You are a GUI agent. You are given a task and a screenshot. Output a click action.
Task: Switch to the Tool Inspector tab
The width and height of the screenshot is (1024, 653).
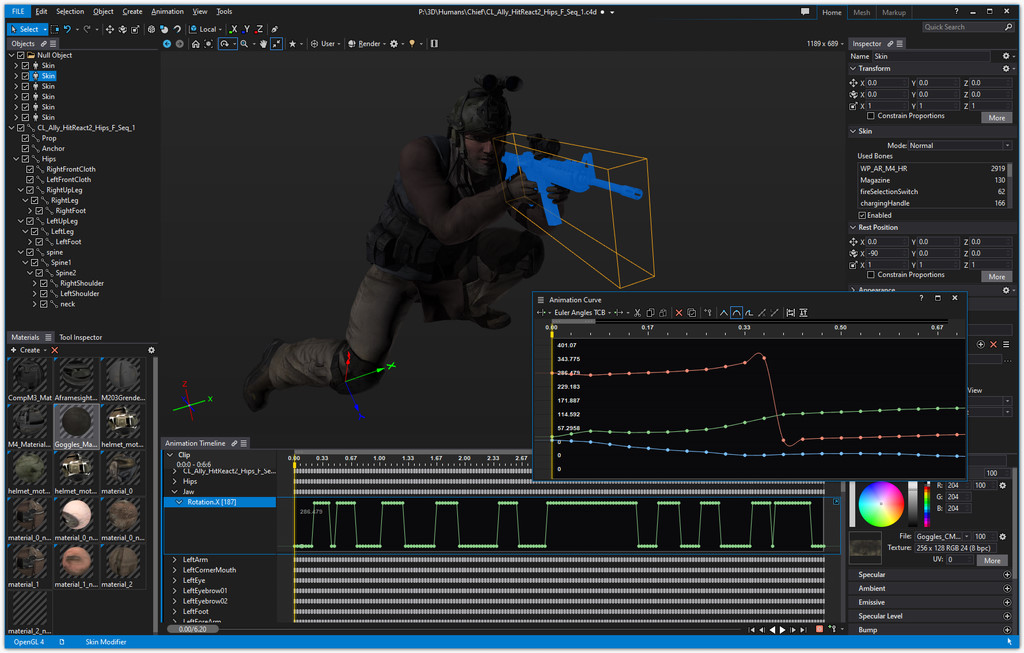coord(80,337)
